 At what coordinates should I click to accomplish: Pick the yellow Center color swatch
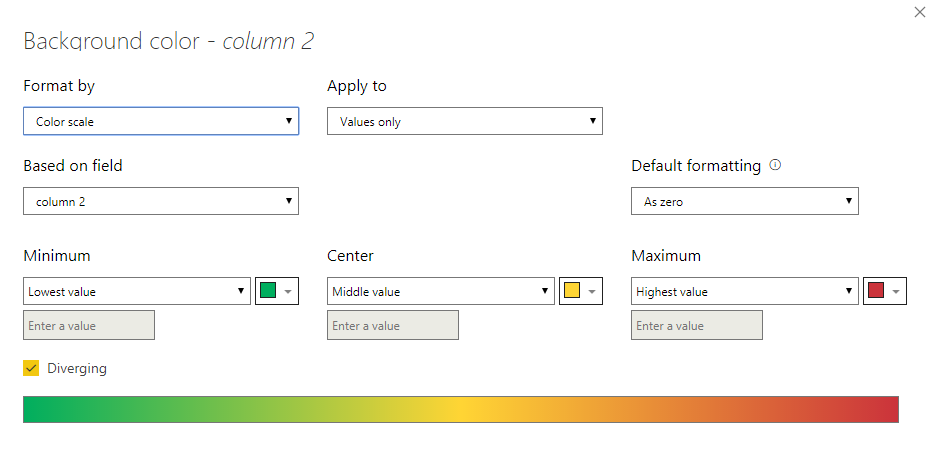pos(581,291)
